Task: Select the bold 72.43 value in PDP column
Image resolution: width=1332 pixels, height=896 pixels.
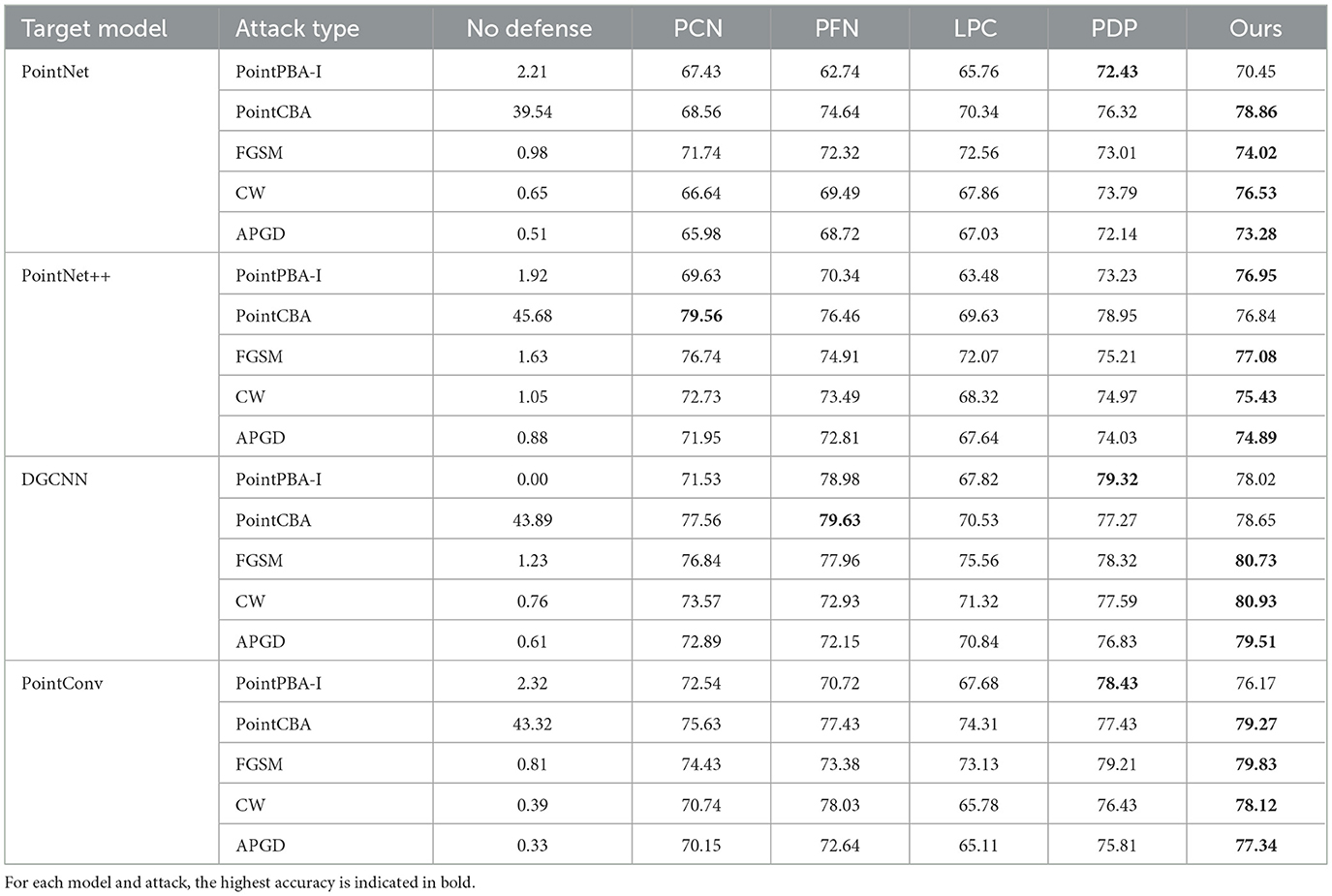Action: point(1117,72)
